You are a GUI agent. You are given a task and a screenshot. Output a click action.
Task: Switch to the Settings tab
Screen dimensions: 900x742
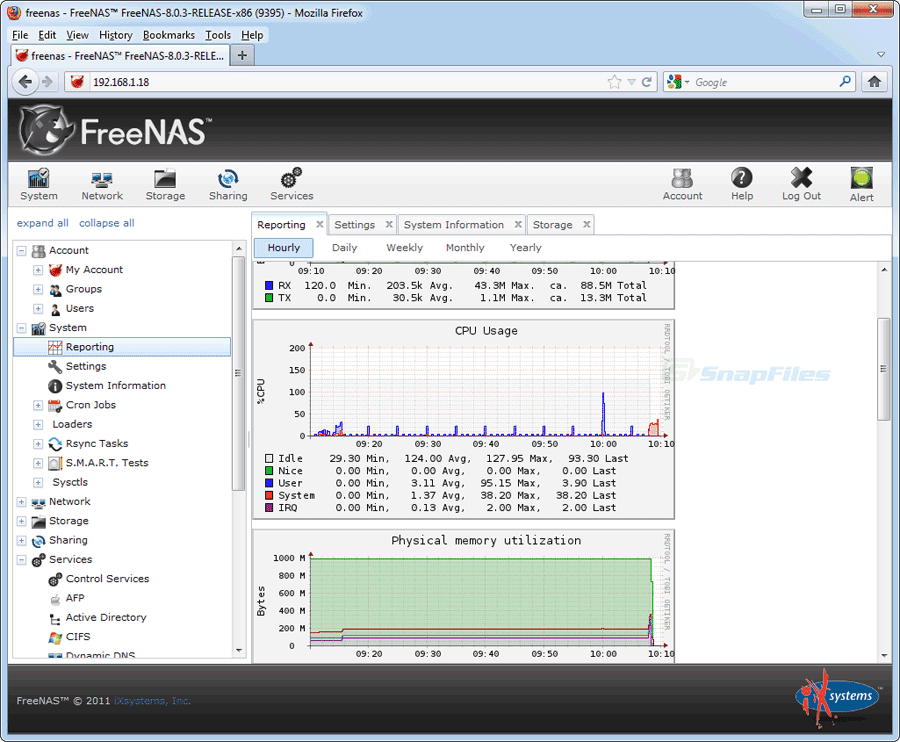click(x=355, y=225)
